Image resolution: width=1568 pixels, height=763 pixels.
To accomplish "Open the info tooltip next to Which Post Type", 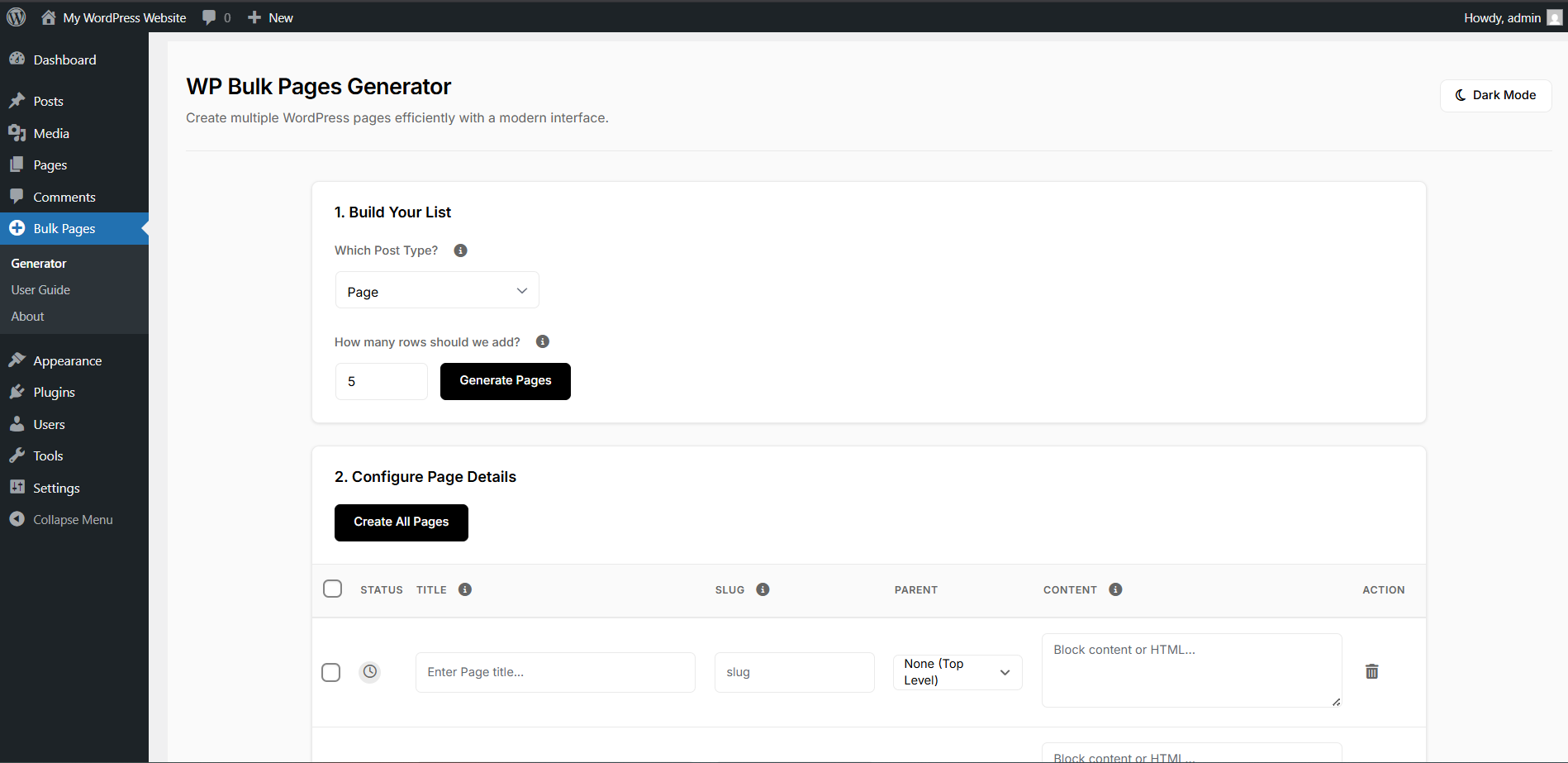I will (460, 250).
